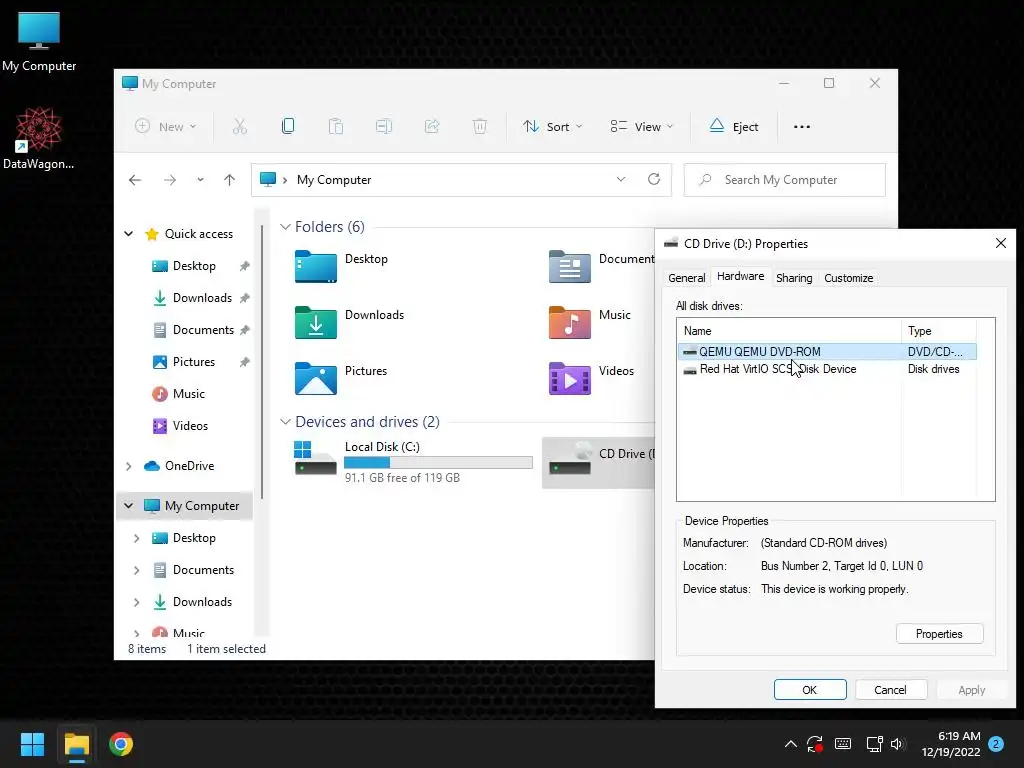Open File Explorer from the taskbar
Image resolution: width=1024 pixels, height=768 pixels.
tap(76, 744)
